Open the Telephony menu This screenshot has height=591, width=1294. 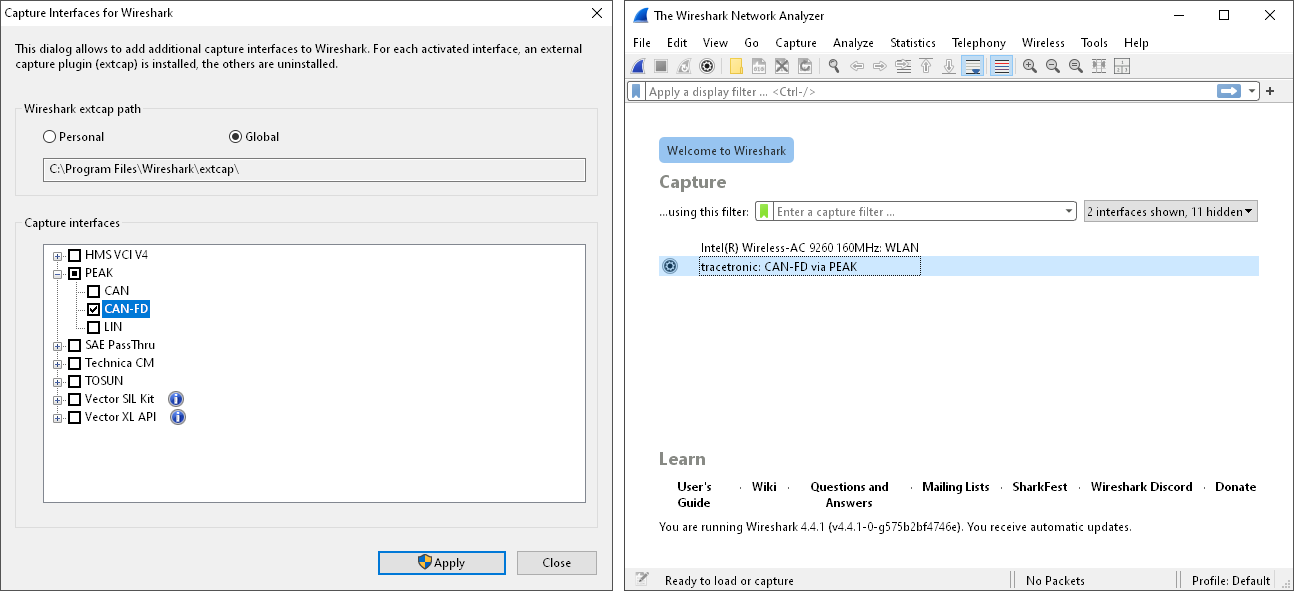pos(978,42)
